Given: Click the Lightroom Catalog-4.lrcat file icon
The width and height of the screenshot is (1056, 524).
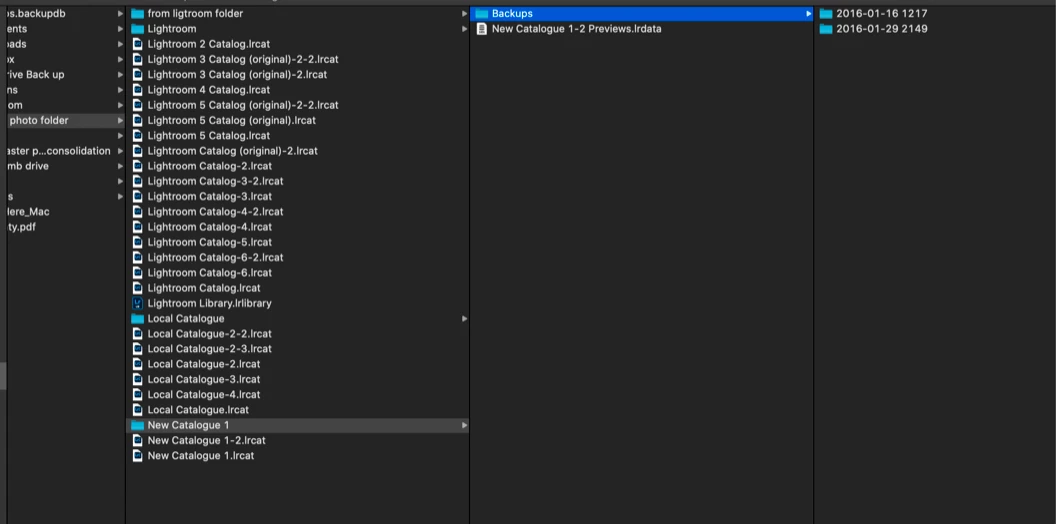Looking at the screenshot, I should pyautogui.click(x=137, y=227).
